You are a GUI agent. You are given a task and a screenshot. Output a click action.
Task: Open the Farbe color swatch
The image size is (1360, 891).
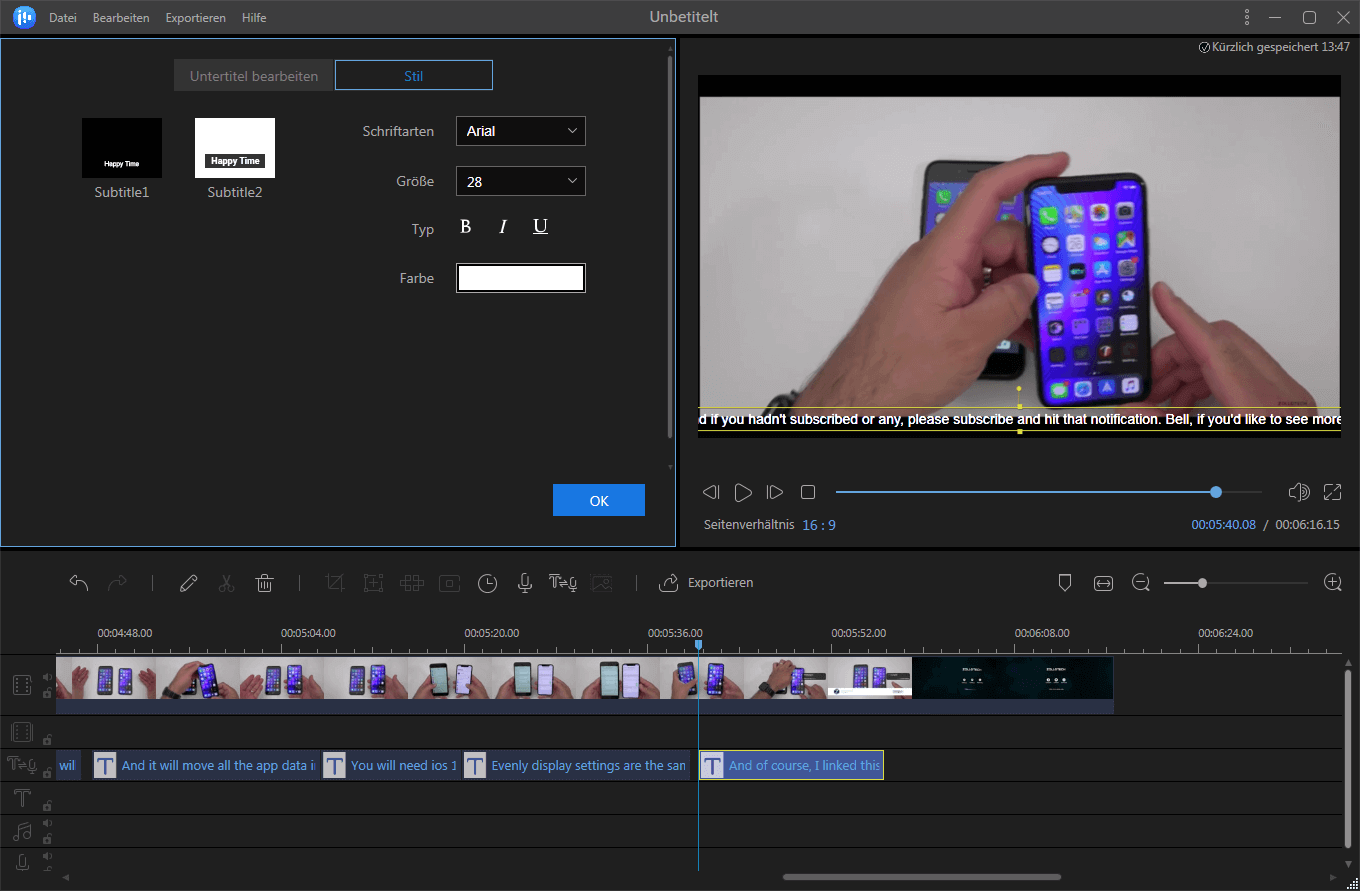pyautogui.click(x=520, y=277)
